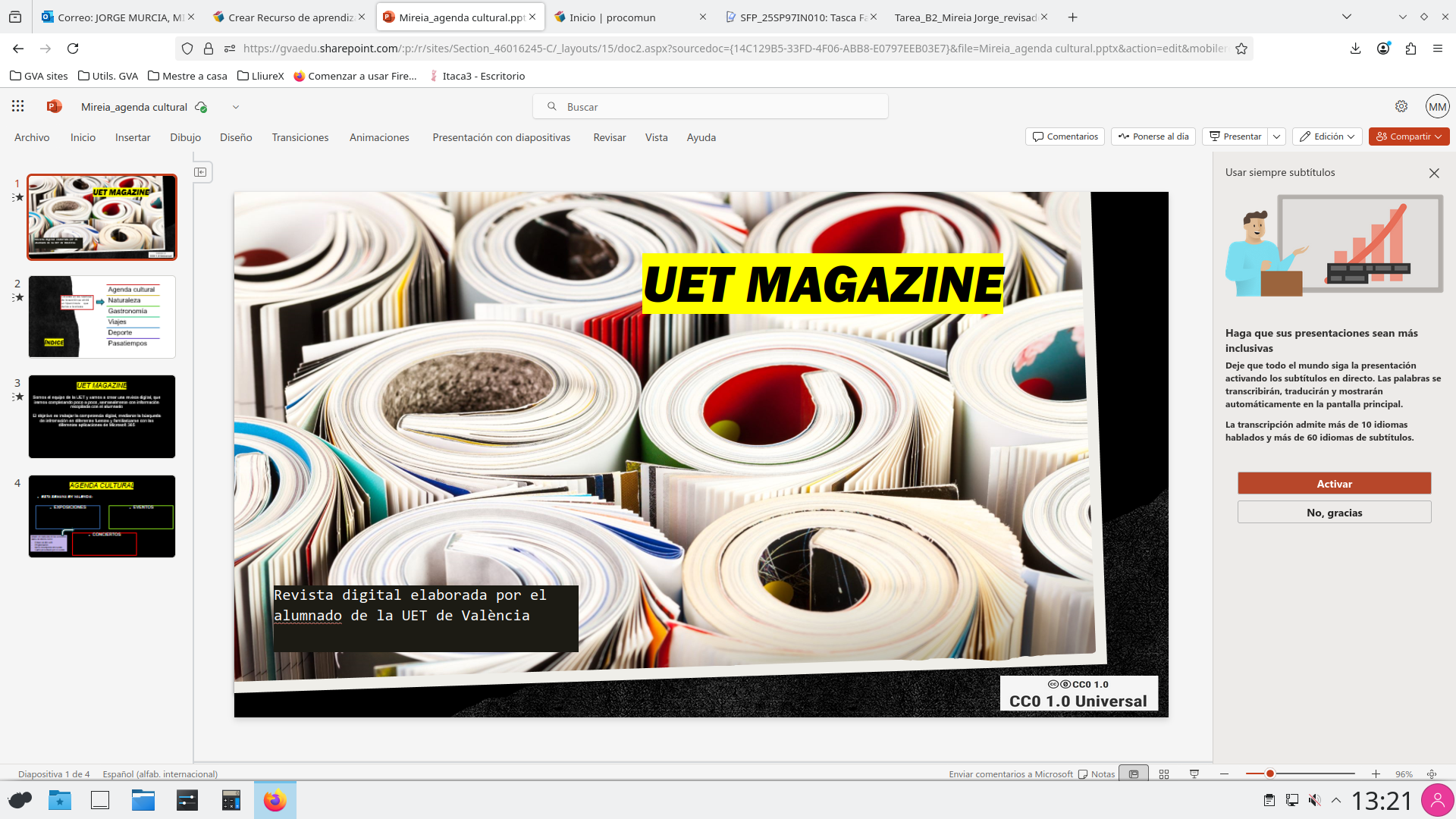This screenshot has height=819, width=1456.
Task: Toggle normal view button in status bar
Action: (x=1134, y=773)
